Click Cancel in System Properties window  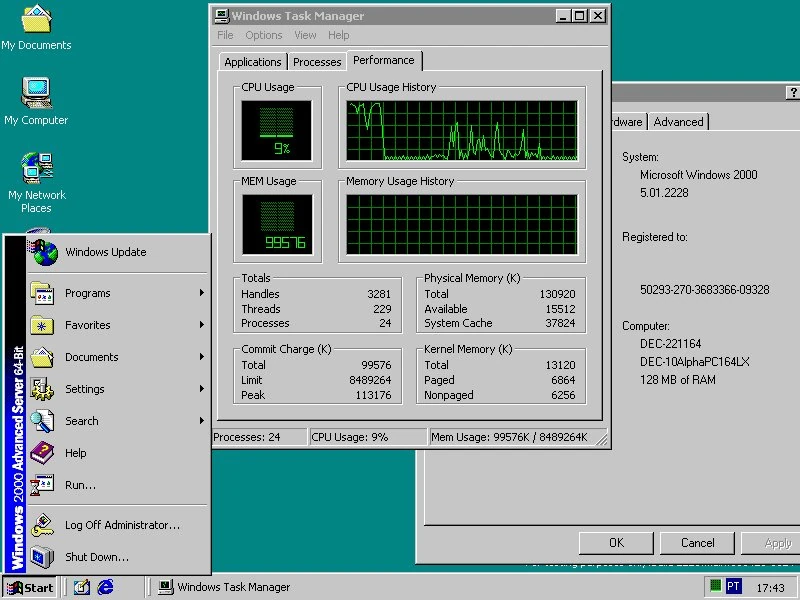coord(697,543)
